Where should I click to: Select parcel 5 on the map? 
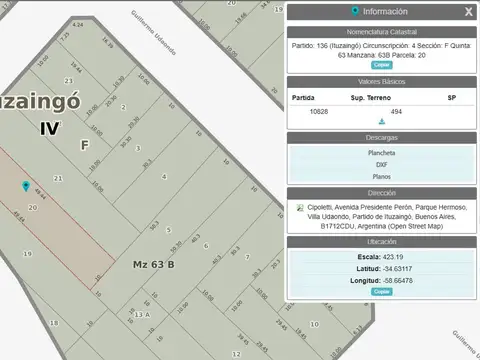[x=168, y=230]
